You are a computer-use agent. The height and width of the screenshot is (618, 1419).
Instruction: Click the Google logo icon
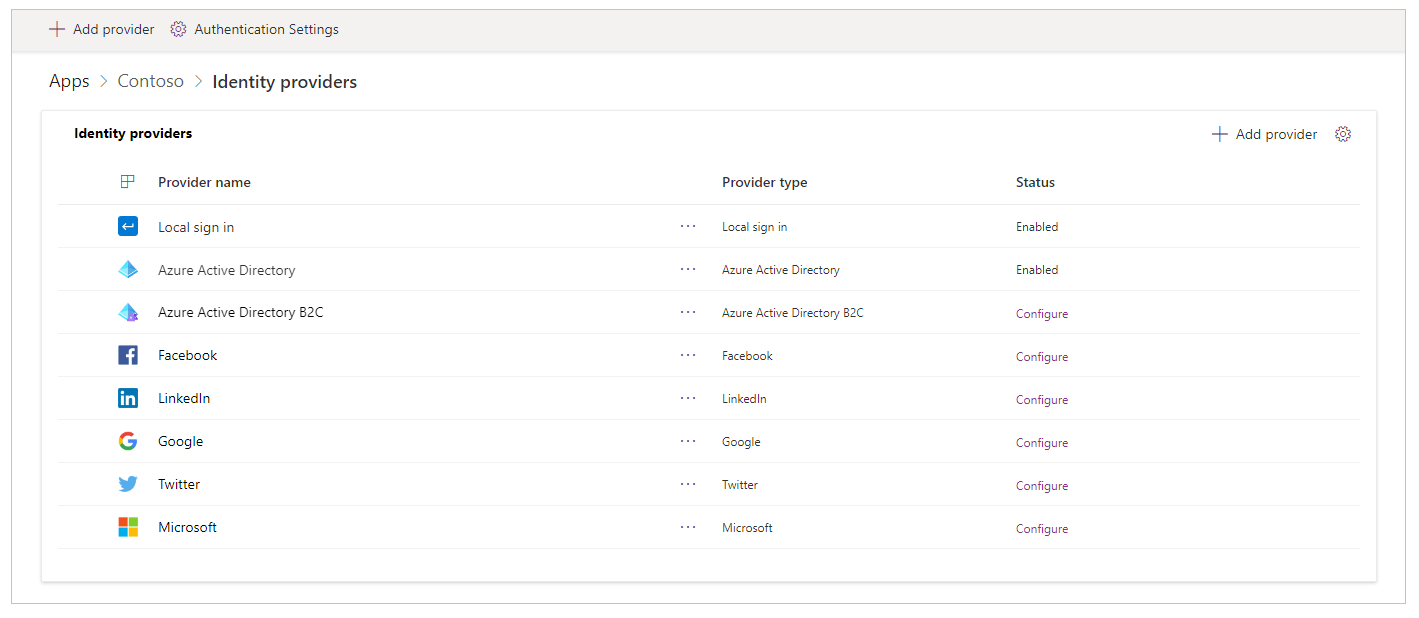coord(128,441)
